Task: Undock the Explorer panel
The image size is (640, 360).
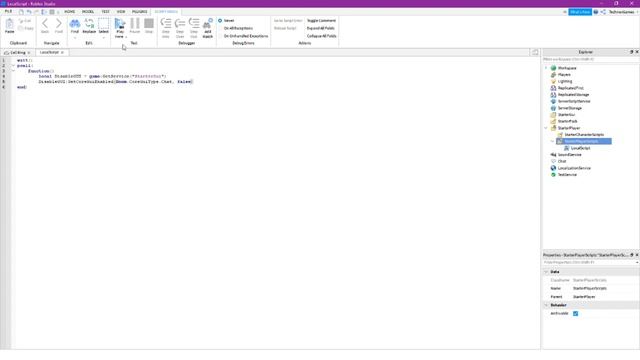Action: coord(631,52)
